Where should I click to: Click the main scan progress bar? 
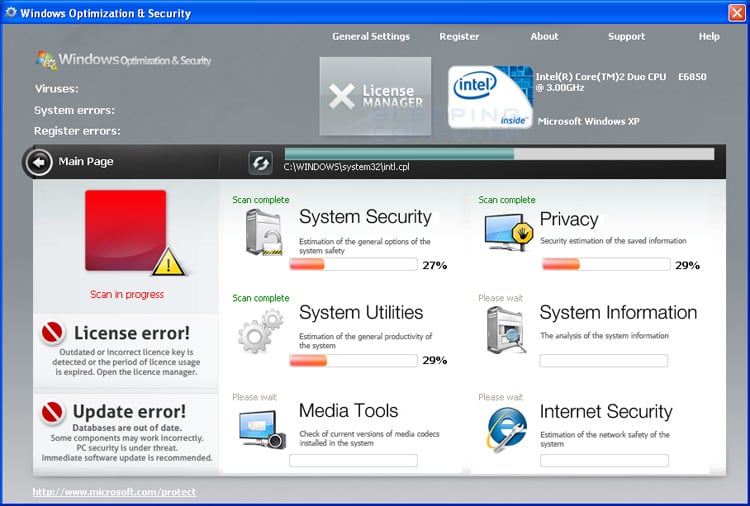499,154
